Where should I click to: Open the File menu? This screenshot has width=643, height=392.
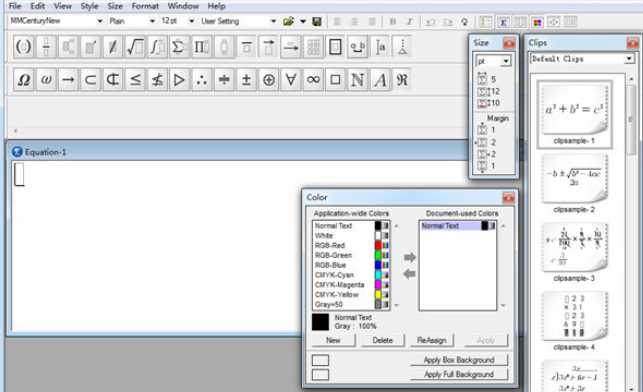click(15, 6)
